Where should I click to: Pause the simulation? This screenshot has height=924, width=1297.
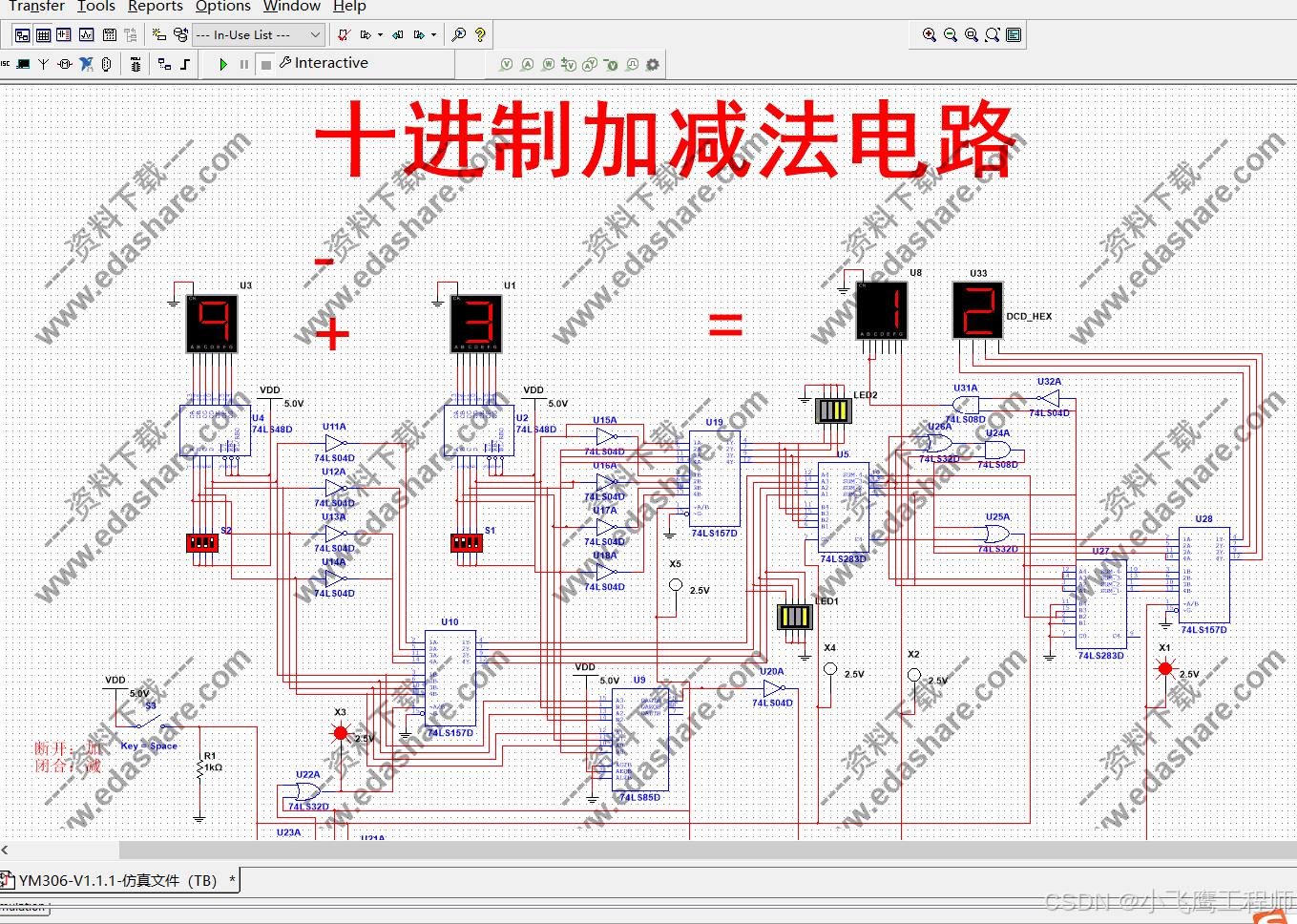[244, 64]
